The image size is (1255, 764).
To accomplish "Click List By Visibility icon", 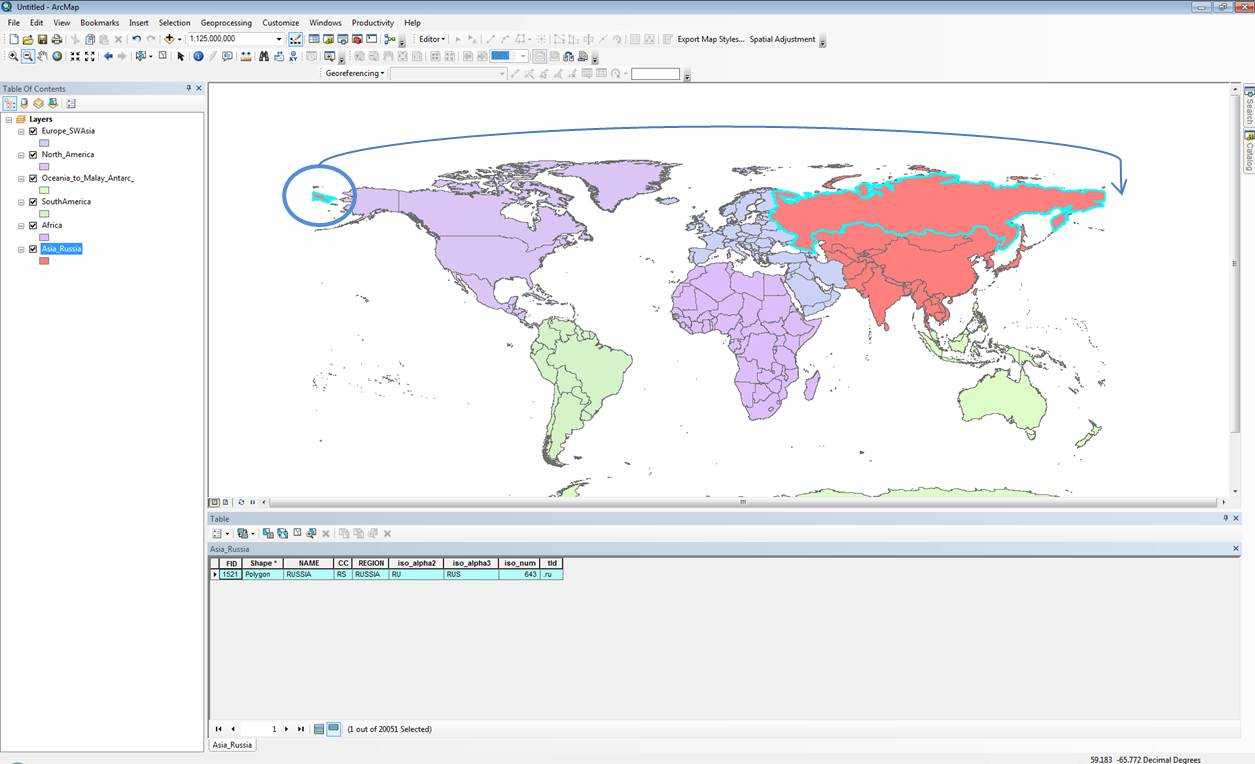I will click(38, 103).
